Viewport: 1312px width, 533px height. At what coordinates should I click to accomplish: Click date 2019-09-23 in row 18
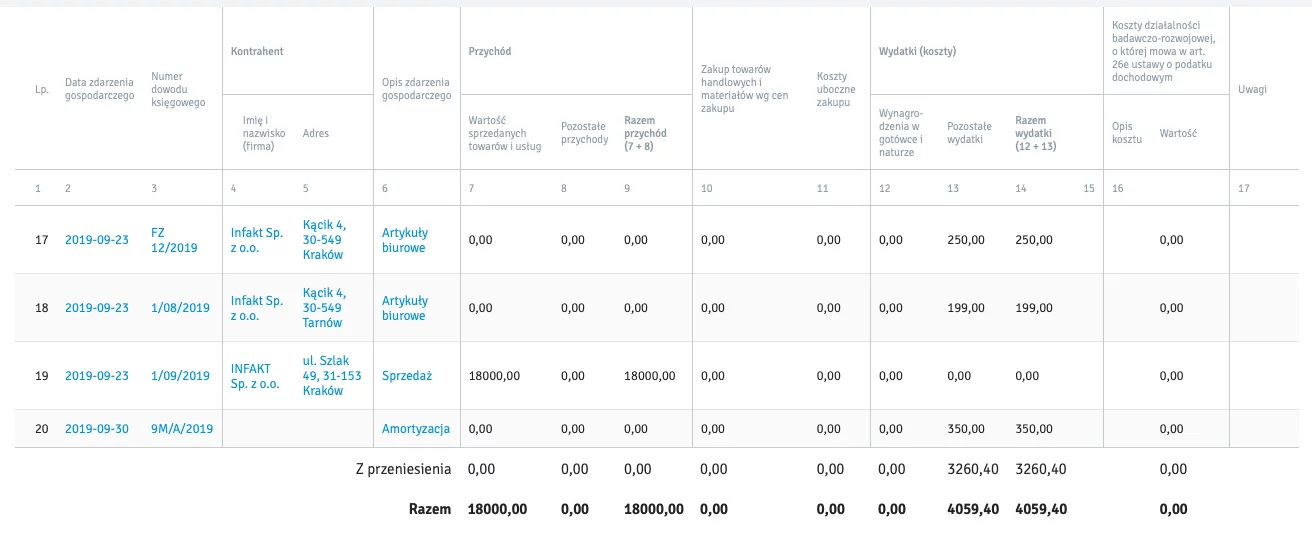point(97,308)
